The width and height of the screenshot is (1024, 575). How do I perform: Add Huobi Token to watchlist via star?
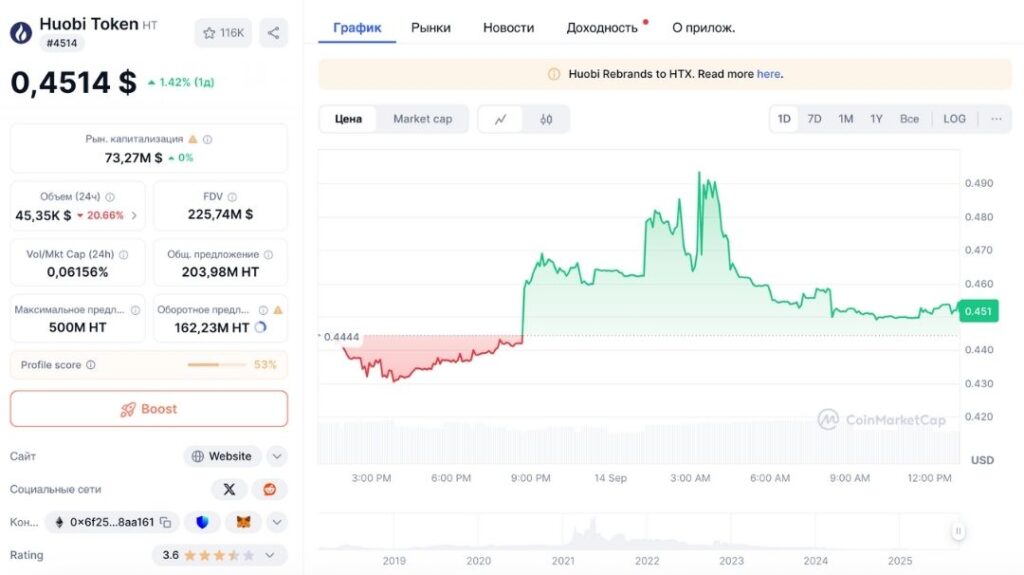pos(223,33)
